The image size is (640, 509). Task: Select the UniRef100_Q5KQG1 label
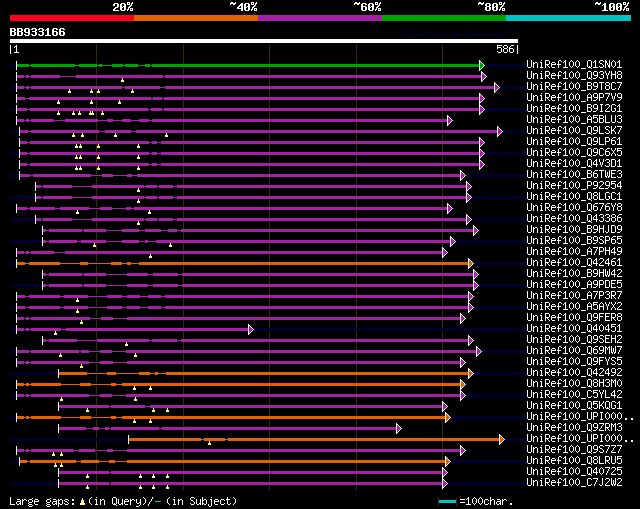[x=574, y=406]
